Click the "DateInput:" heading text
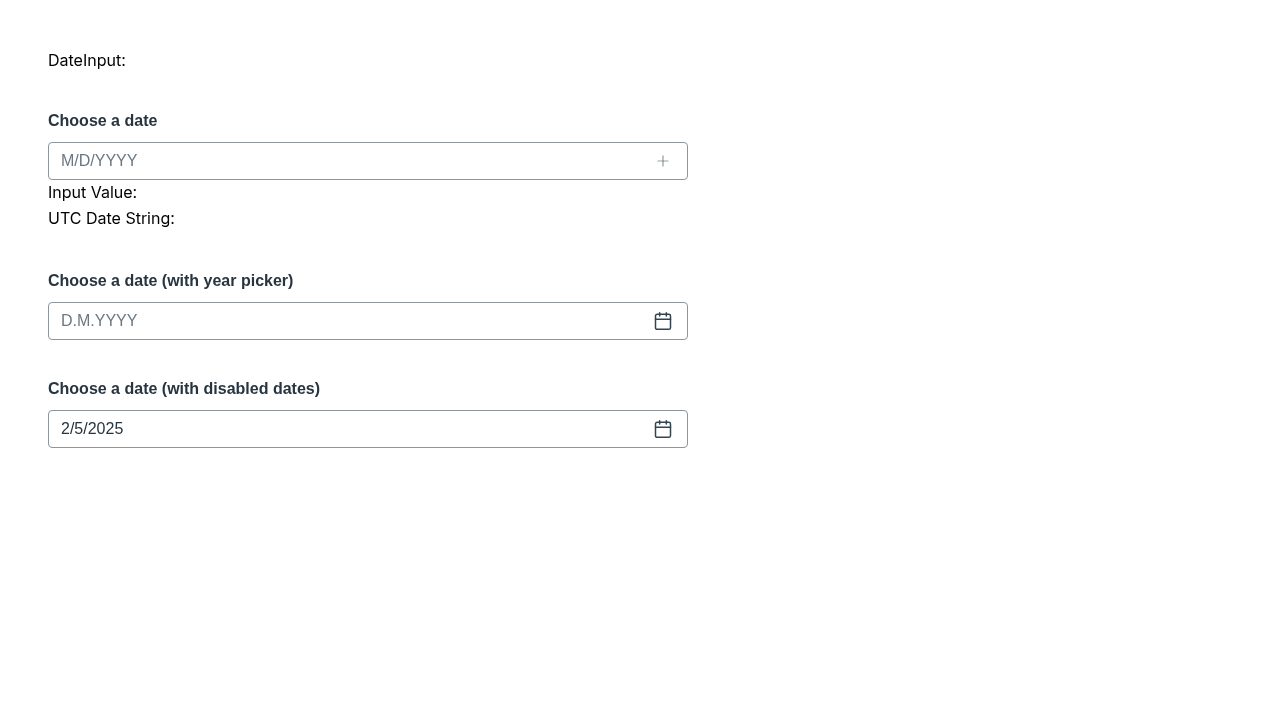This screenshot has height=720, width=1280. pyautogui.click(x=87, y=61)
